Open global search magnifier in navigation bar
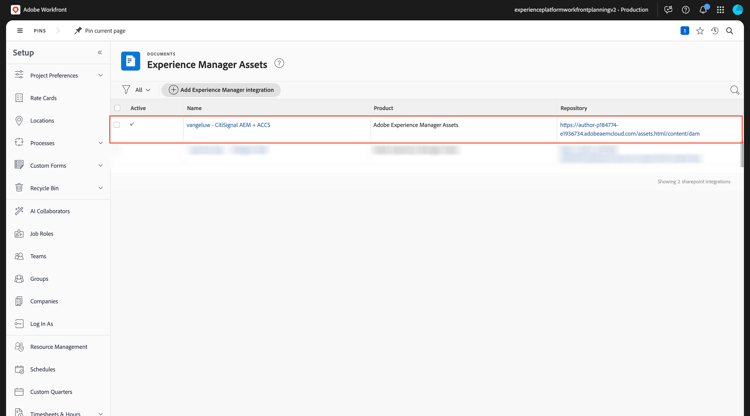The image size is (750, 416). pyautogui.click(x=729, y=31)
